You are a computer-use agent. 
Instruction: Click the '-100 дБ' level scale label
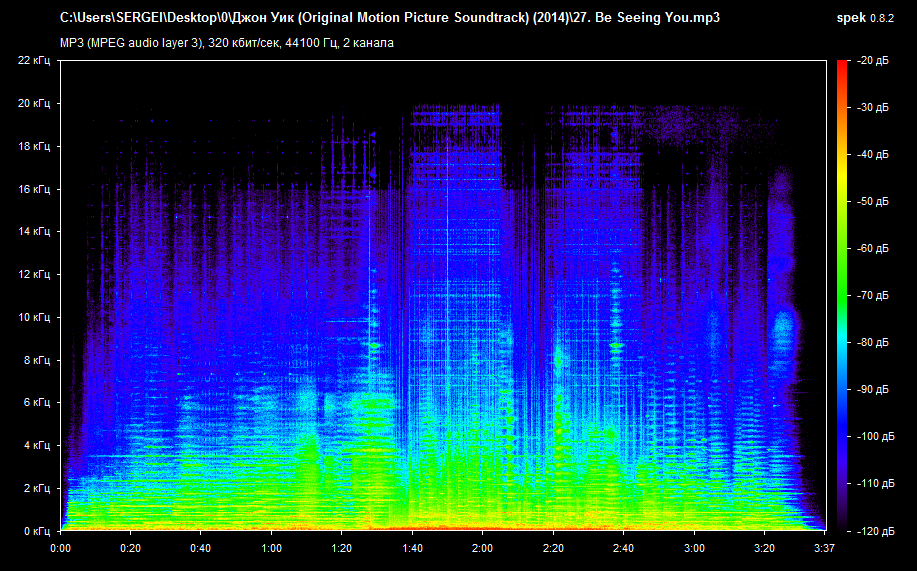pos(875,436)
